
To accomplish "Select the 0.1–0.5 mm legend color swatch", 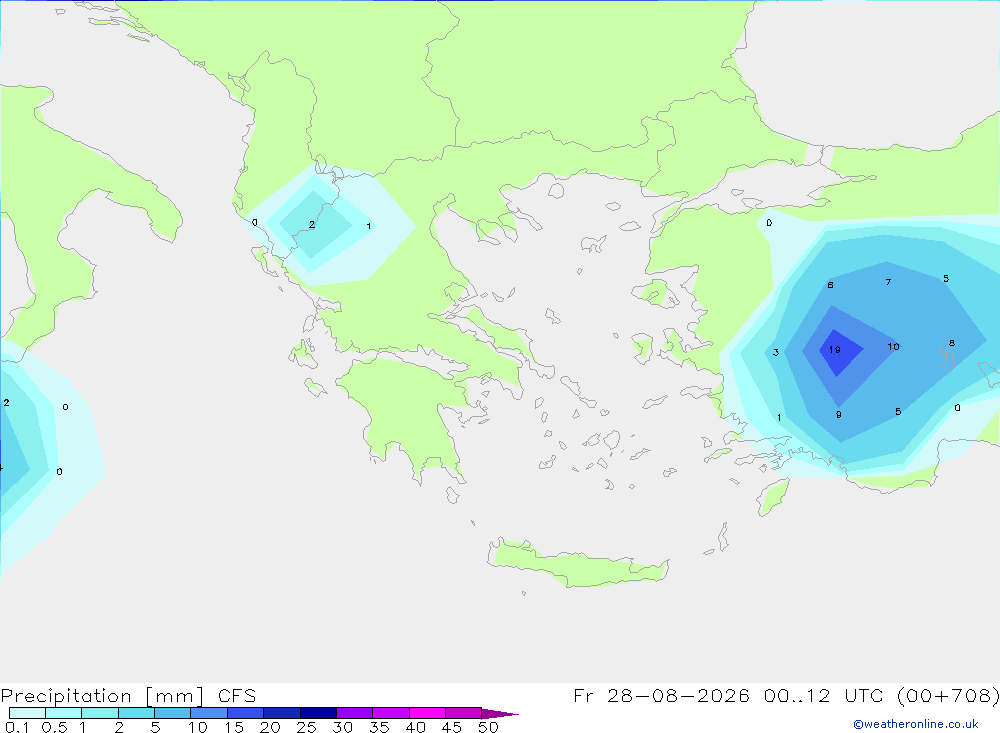I will [27, 713].
